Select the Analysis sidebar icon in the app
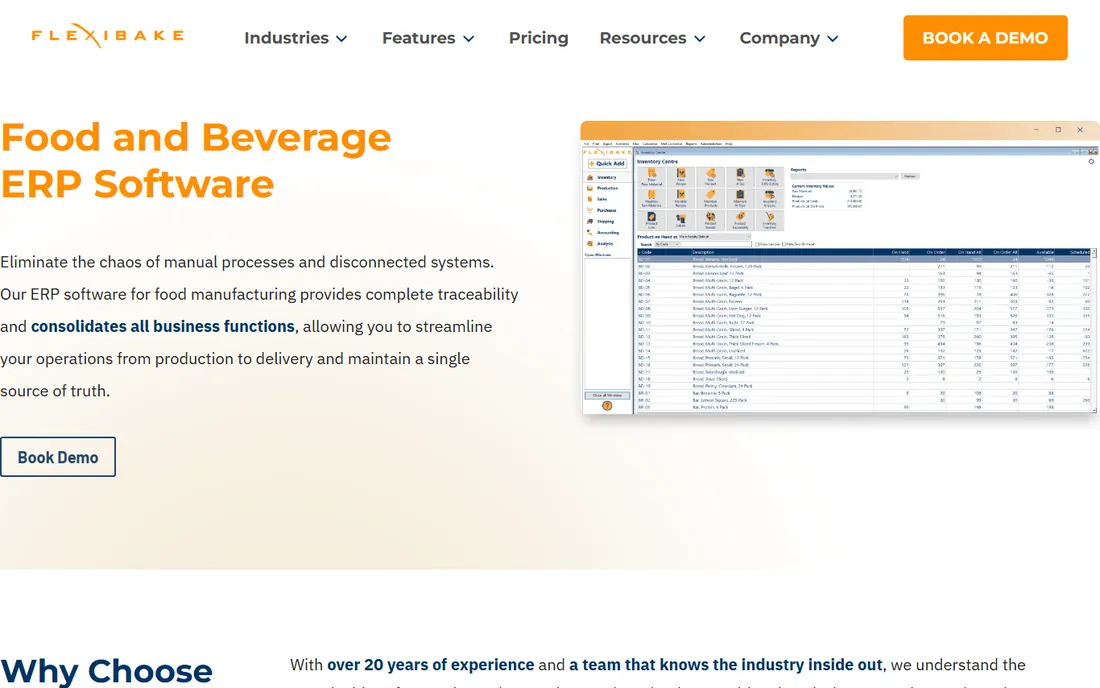The height and width of the screenshot is (688, 1100). pyautogui.click(x=590, y=243)
